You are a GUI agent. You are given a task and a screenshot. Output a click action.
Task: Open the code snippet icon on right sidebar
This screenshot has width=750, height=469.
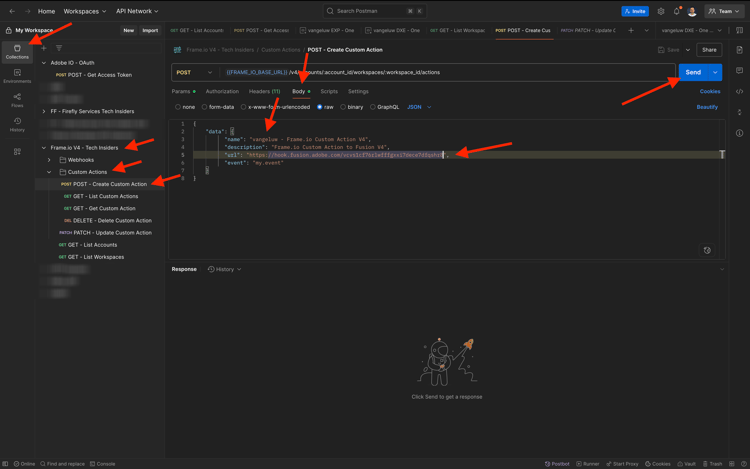(x=740, y=91)
